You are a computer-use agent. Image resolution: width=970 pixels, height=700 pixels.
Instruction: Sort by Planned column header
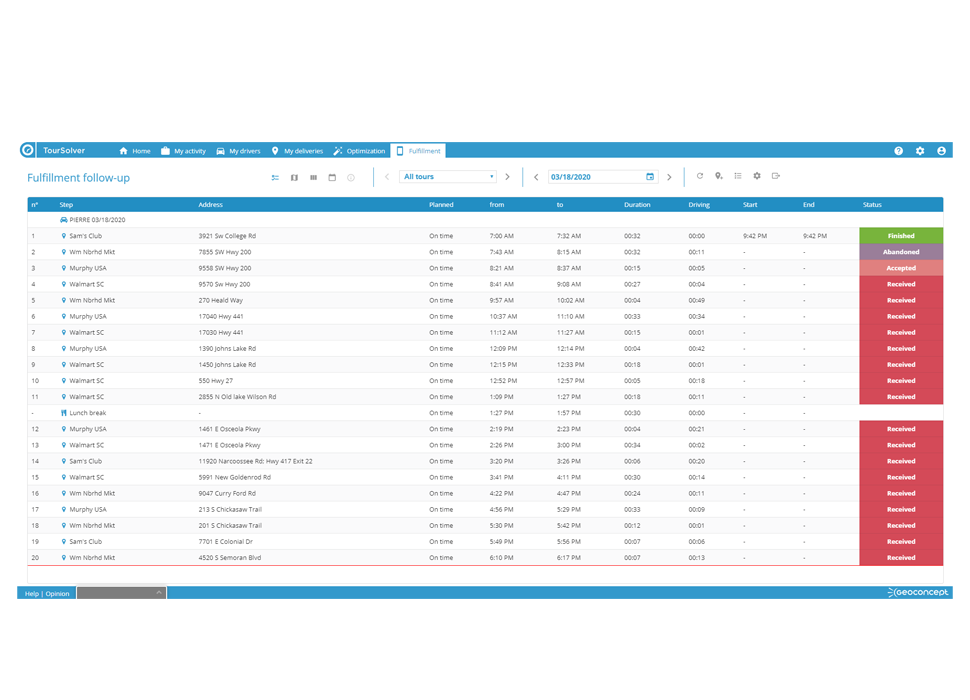(441, 205)
